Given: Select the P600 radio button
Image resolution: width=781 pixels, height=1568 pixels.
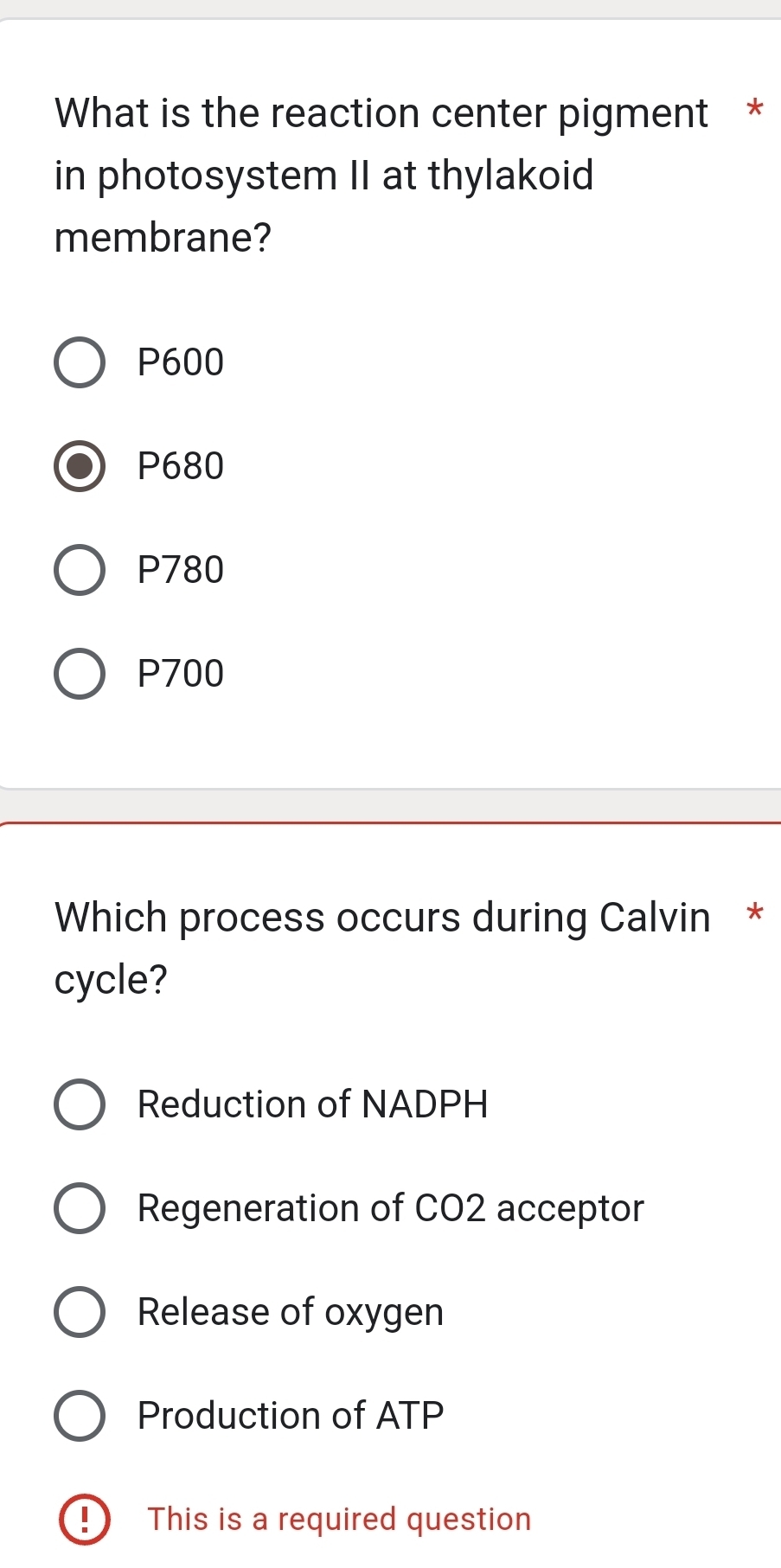Looking at the screenshot, I should [80, 362].
